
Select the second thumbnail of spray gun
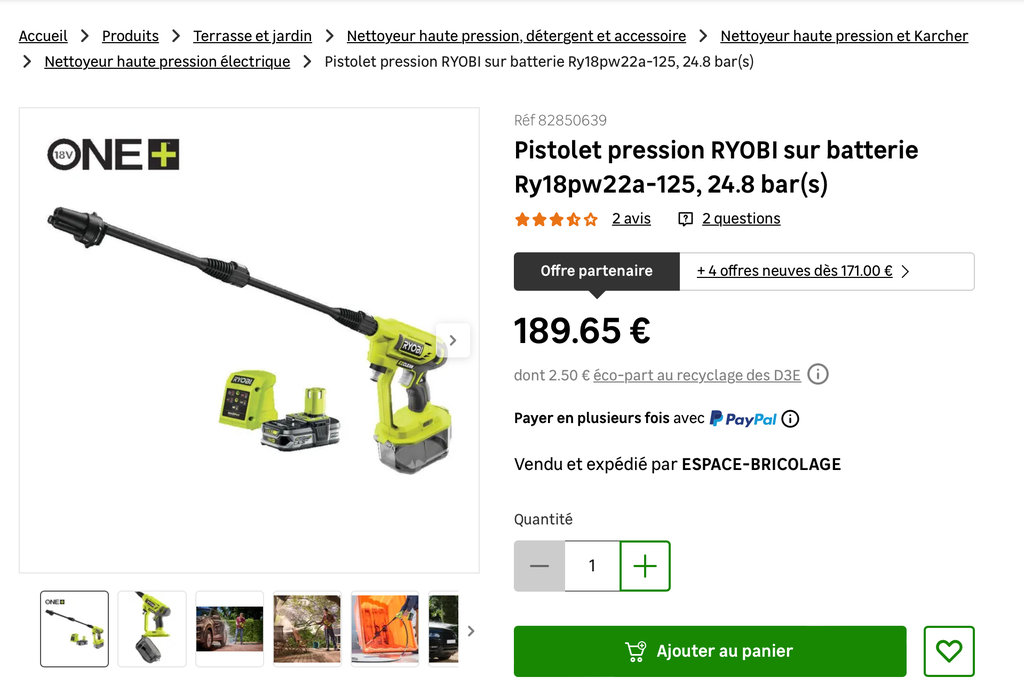tap(152, 629)
